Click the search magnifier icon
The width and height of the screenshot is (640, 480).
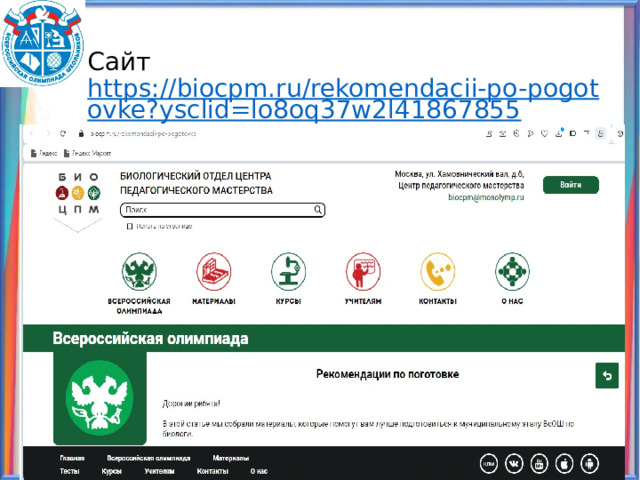[x=318, y=210]
